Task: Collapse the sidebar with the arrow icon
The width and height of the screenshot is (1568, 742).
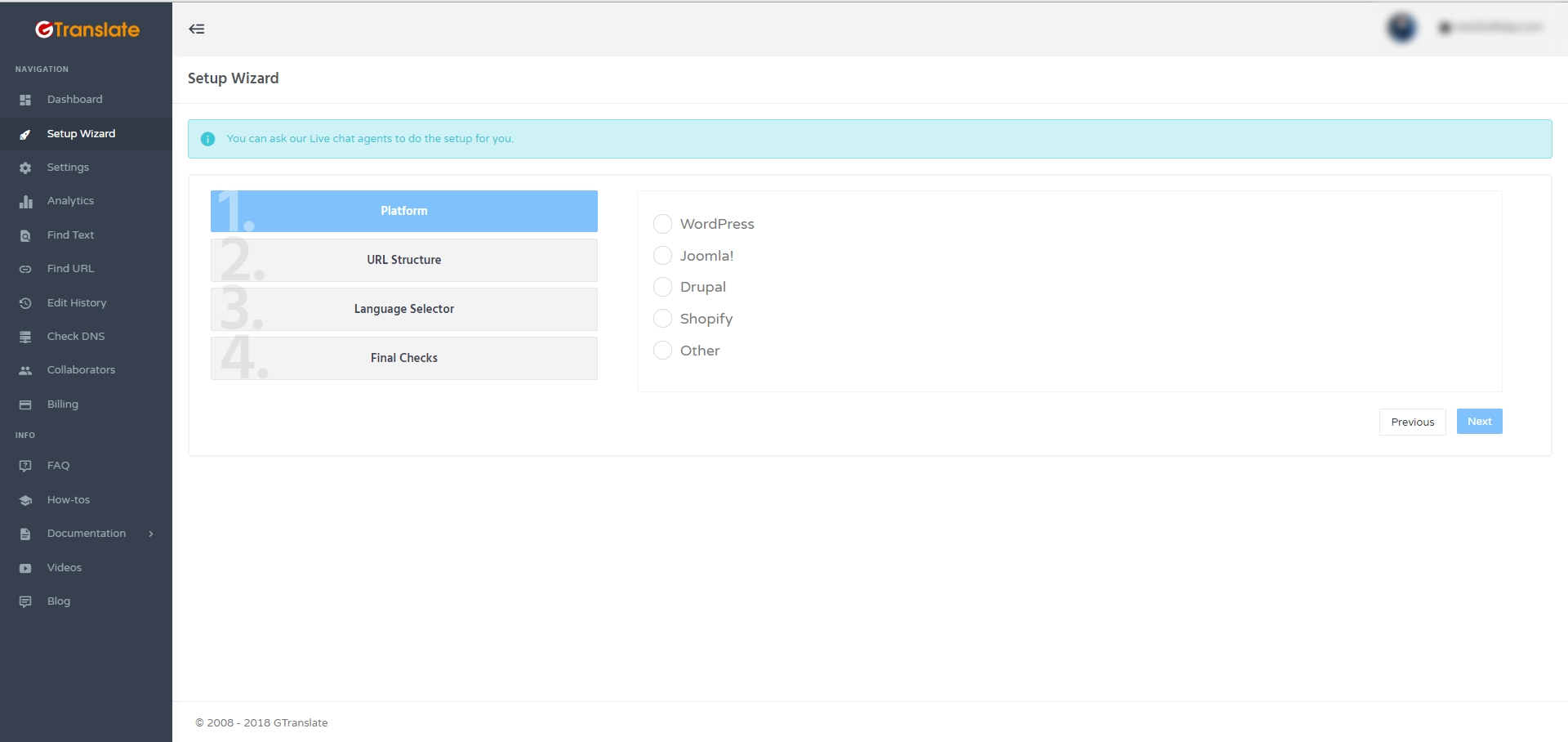Action: tap(196, 28)
